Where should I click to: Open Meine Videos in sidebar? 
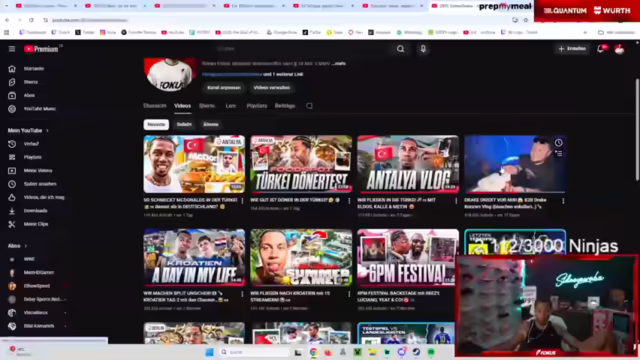[x=38, y=171]
